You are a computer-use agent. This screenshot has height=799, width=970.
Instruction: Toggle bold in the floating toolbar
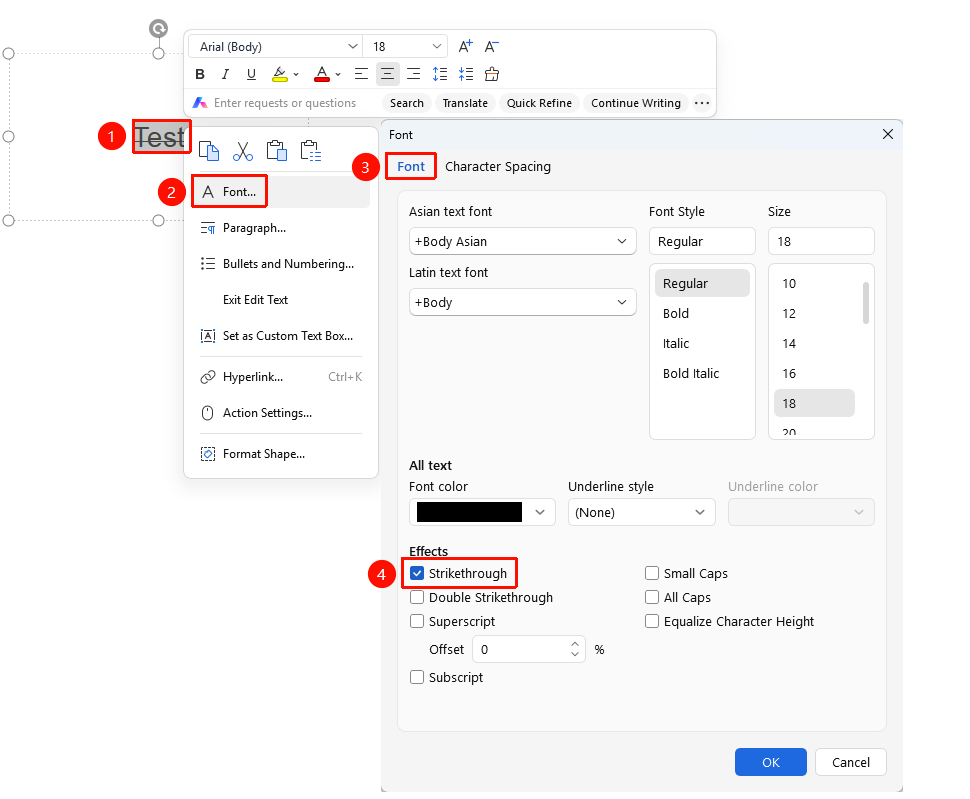[200, 74]
